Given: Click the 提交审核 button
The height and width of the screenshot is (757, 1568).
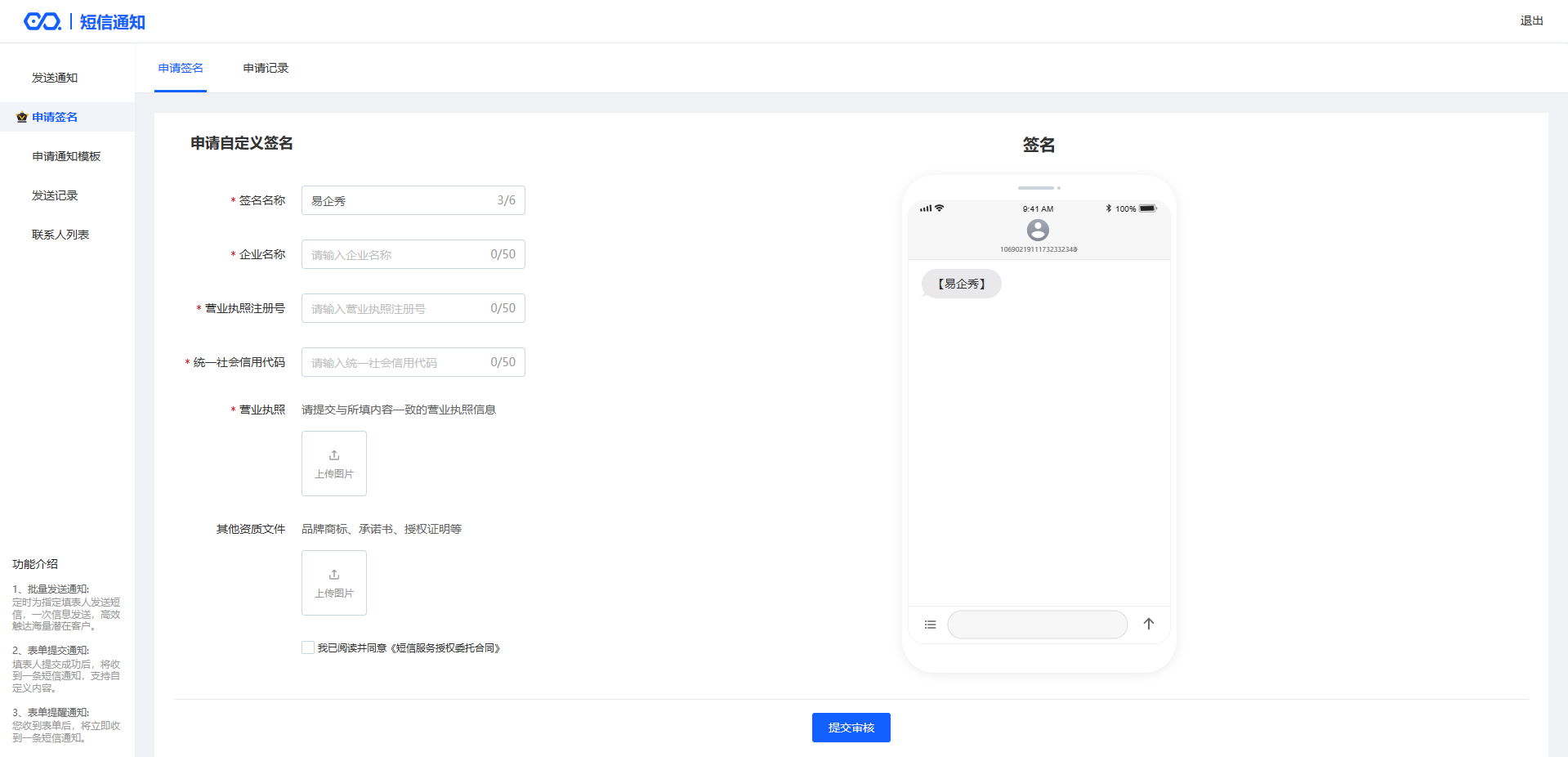Looking at the screenshot, I should (851, 728).
